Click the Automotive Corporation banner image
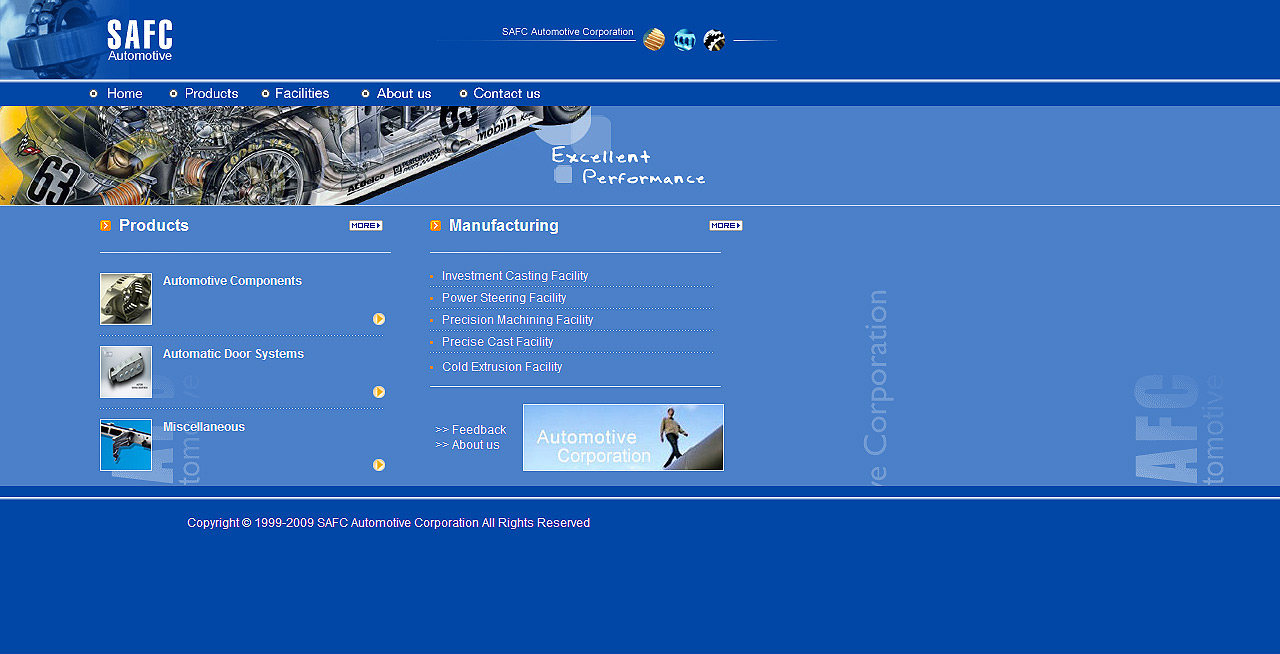Image resolution: width=1280 pixels, height=654 pixels. pos(623,437)
